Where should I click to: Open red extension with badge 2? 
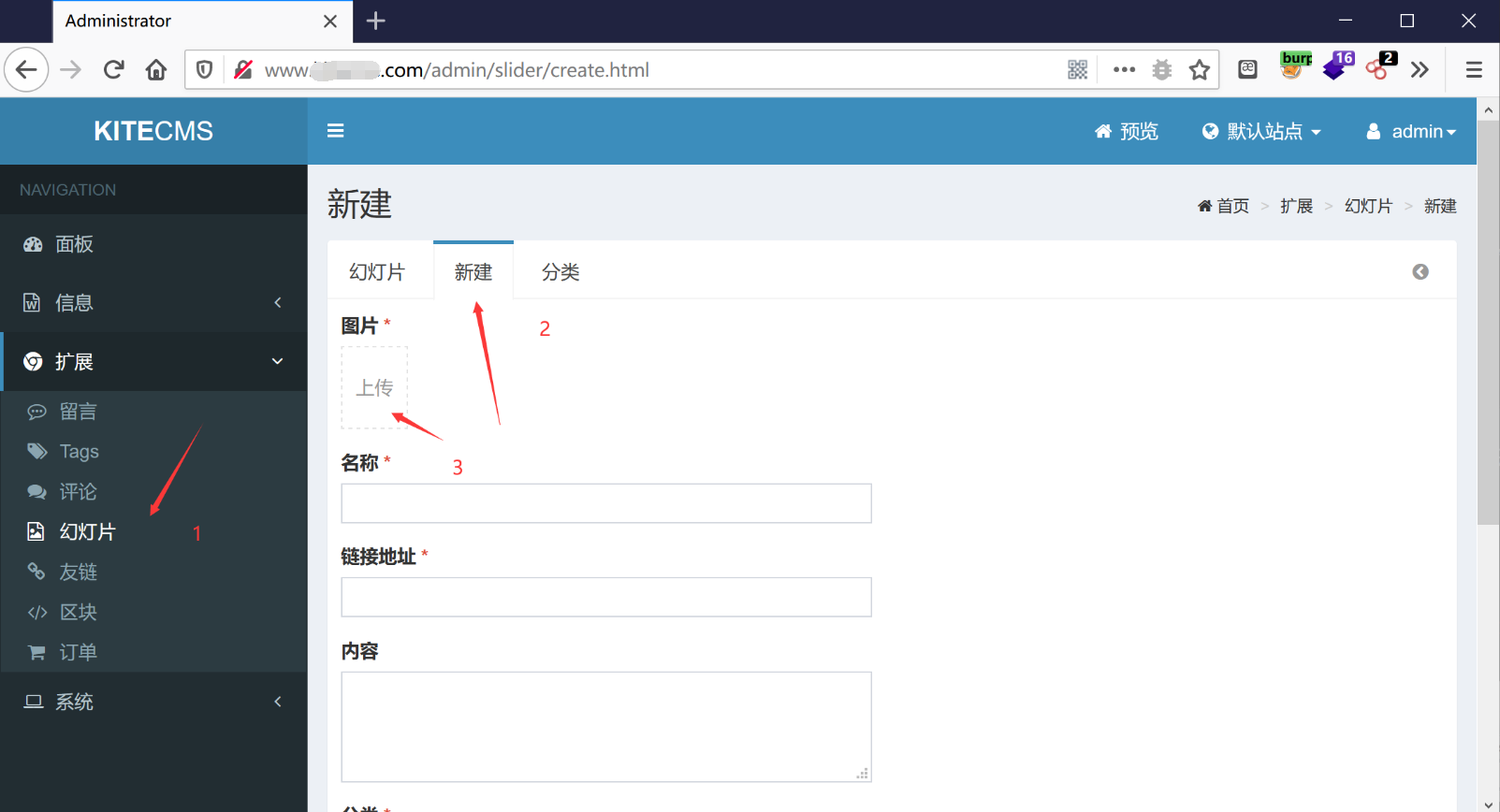(x=1381, y=65)
